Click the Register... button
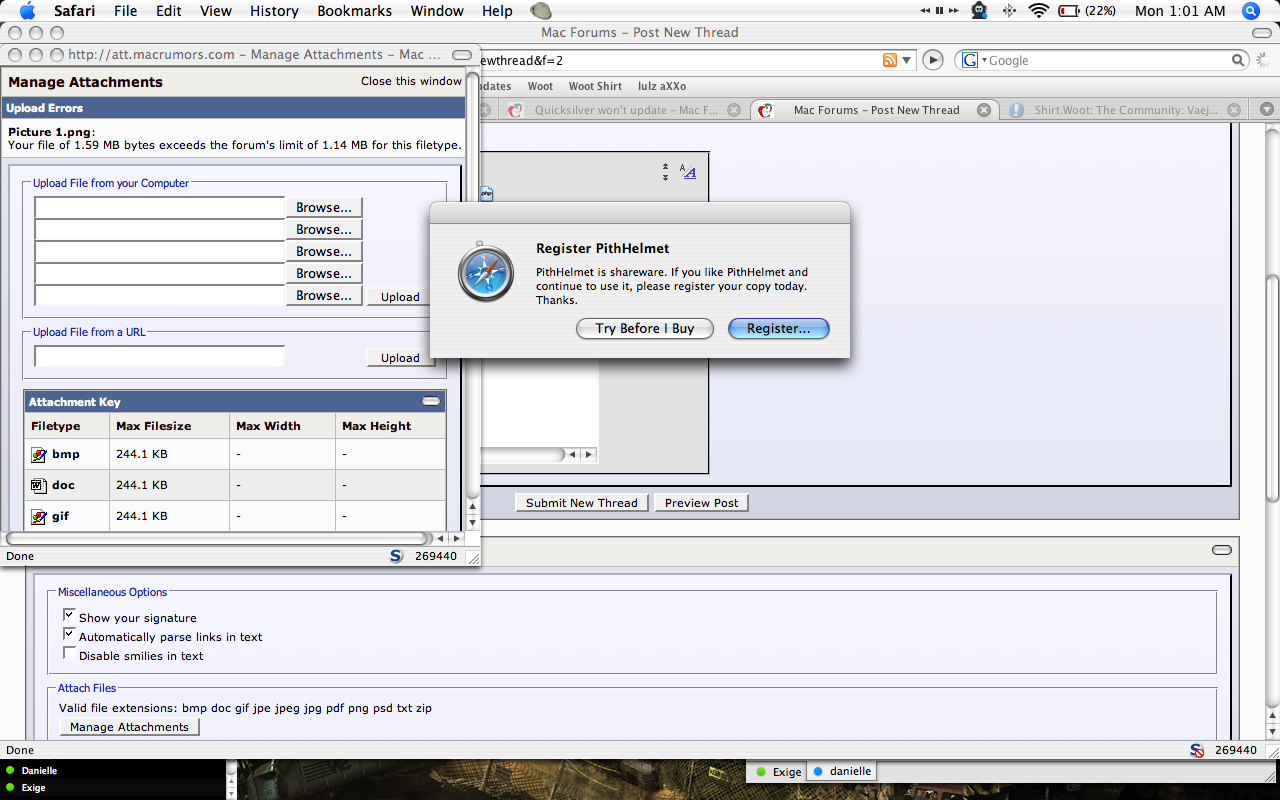 [x=778, y=328]
